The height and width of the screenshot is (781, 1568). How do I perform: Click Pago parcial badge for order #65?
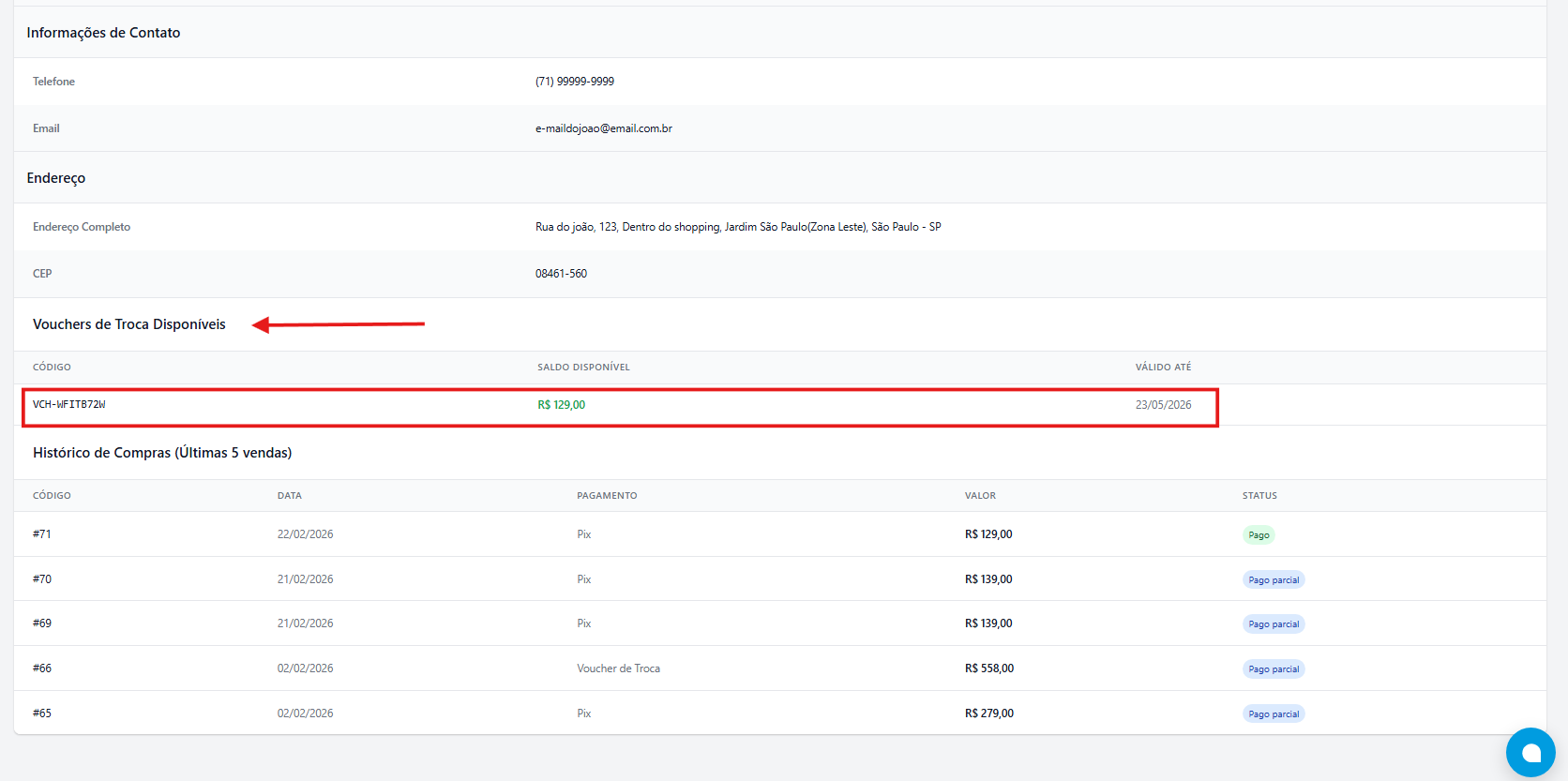tap(1274, 714)
